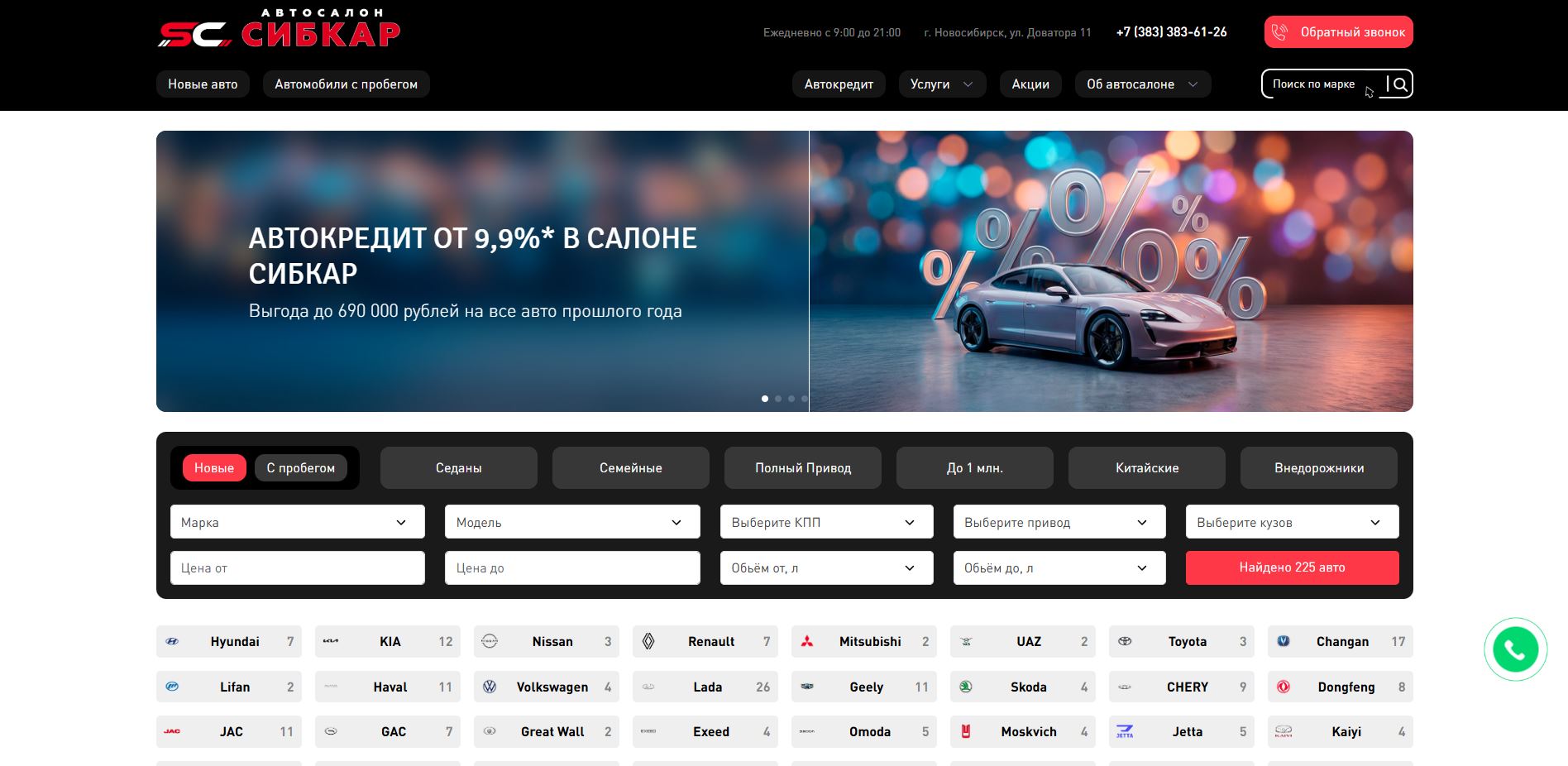Click the Porsche car banner image
The image size is (1568, 766).
[1111, 271]
